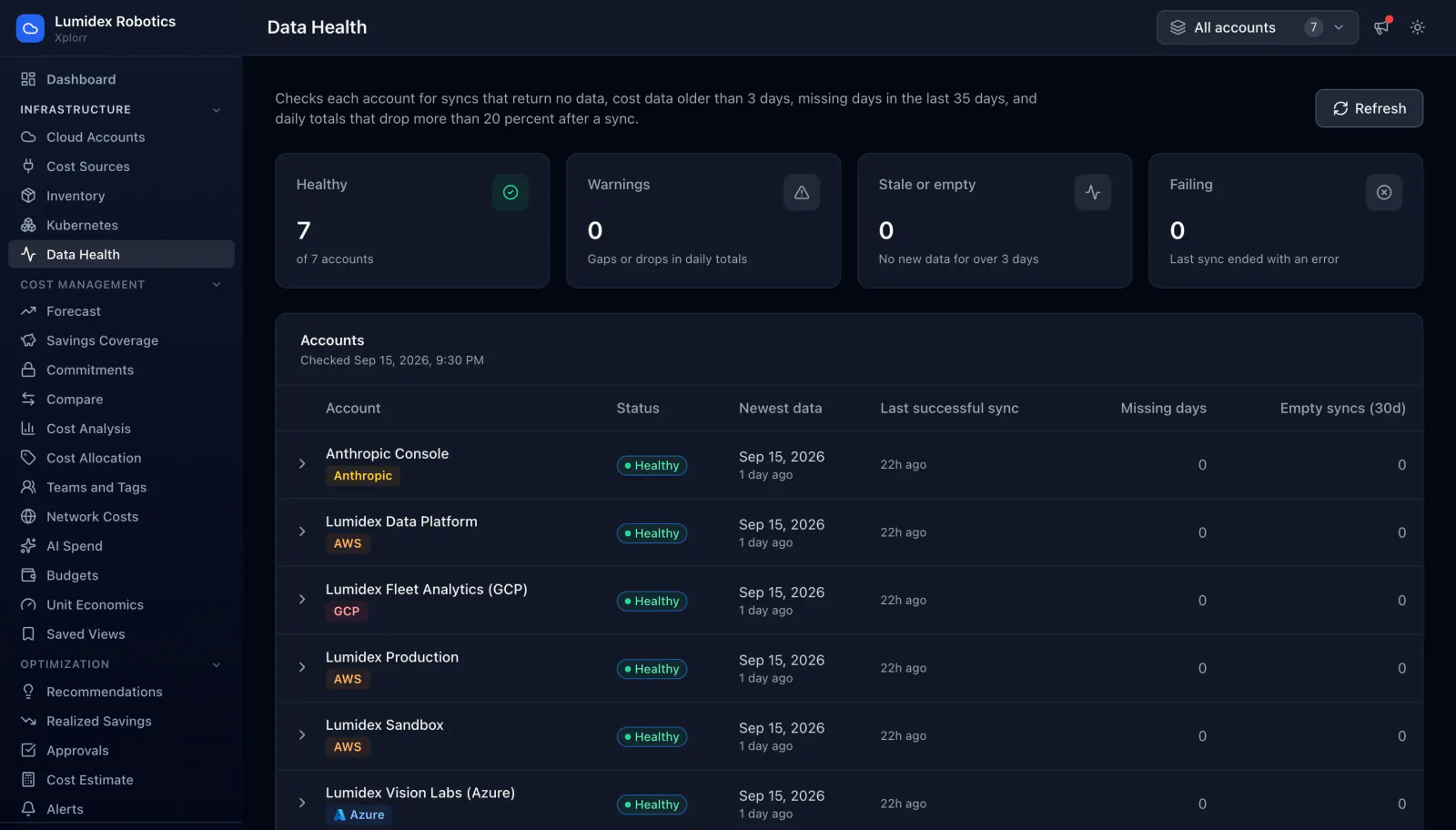Click the Commitments lock icon
The image size is (1456, 830).
coord(28,369)
